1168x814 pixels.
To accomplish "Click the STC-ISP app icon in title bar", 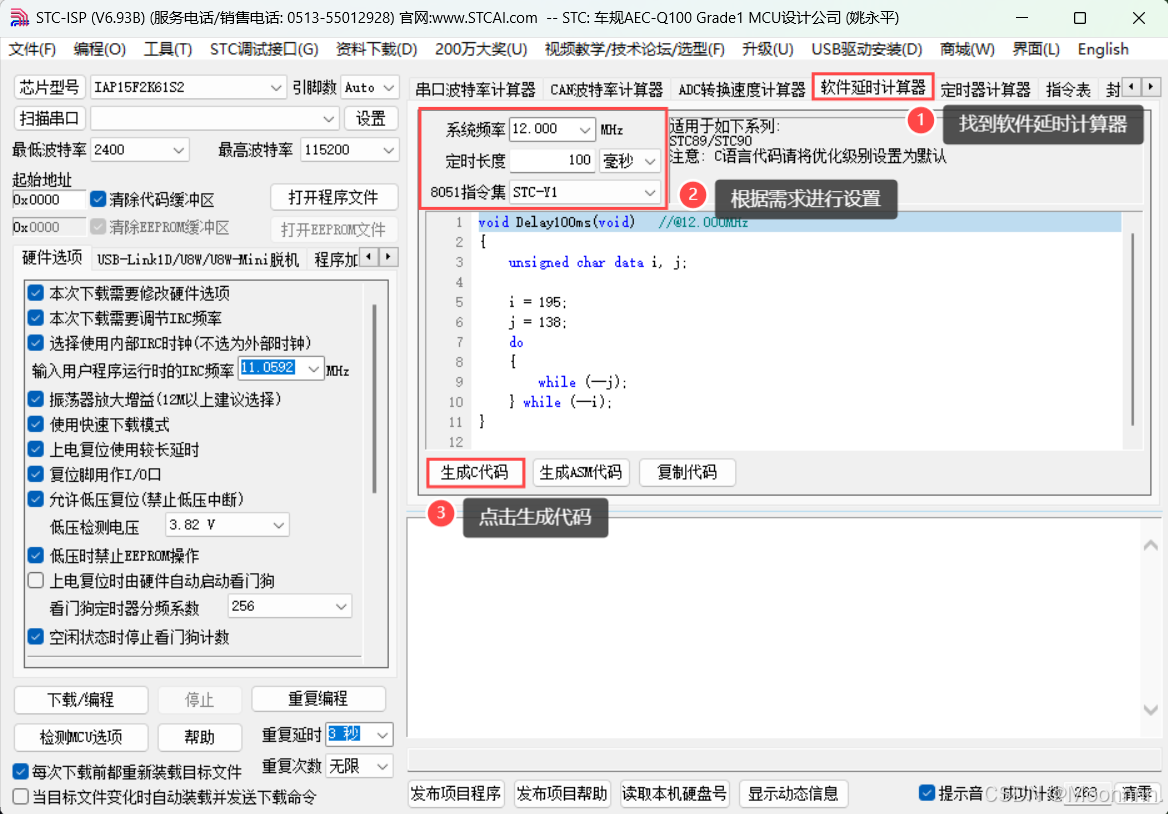I will 18,18.
